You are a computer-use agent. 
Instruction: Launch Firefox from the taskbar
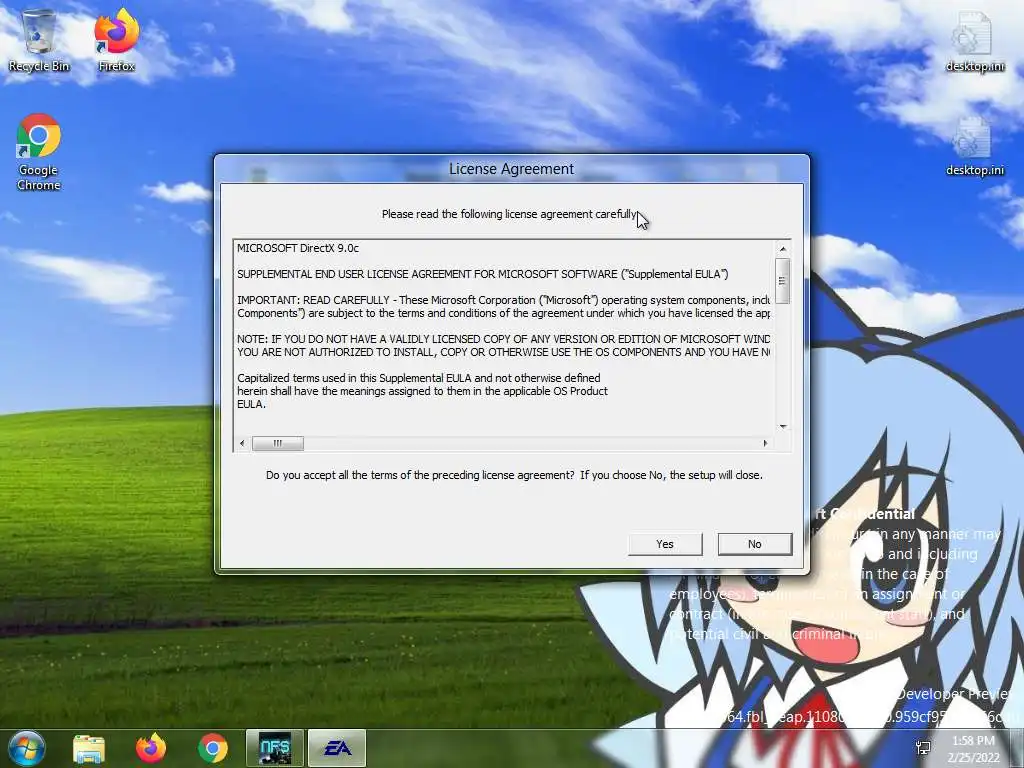(151, 748)
